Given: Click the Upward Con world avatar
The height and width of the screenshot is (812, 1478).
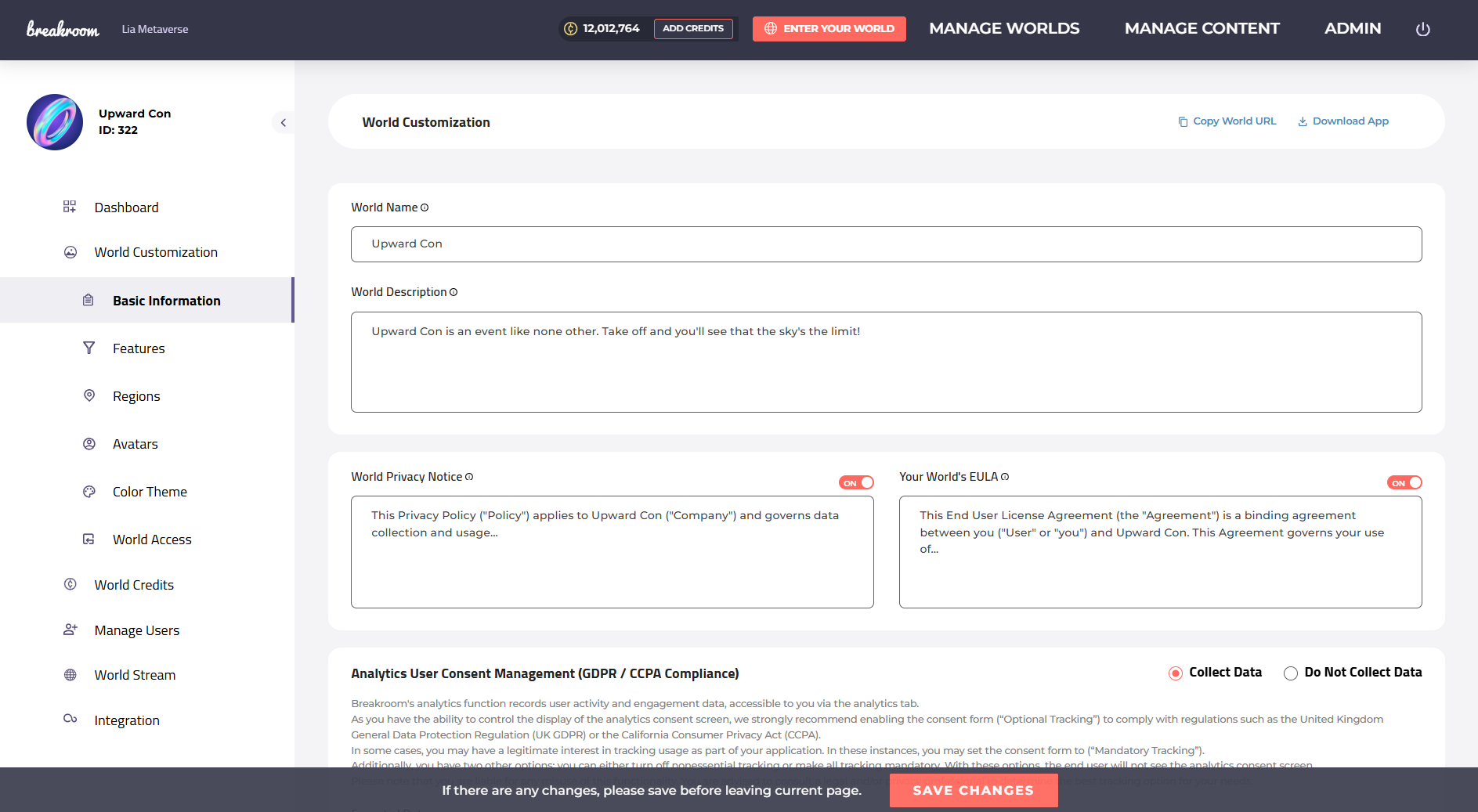Looking at the screenshot, I should (55, 122).
